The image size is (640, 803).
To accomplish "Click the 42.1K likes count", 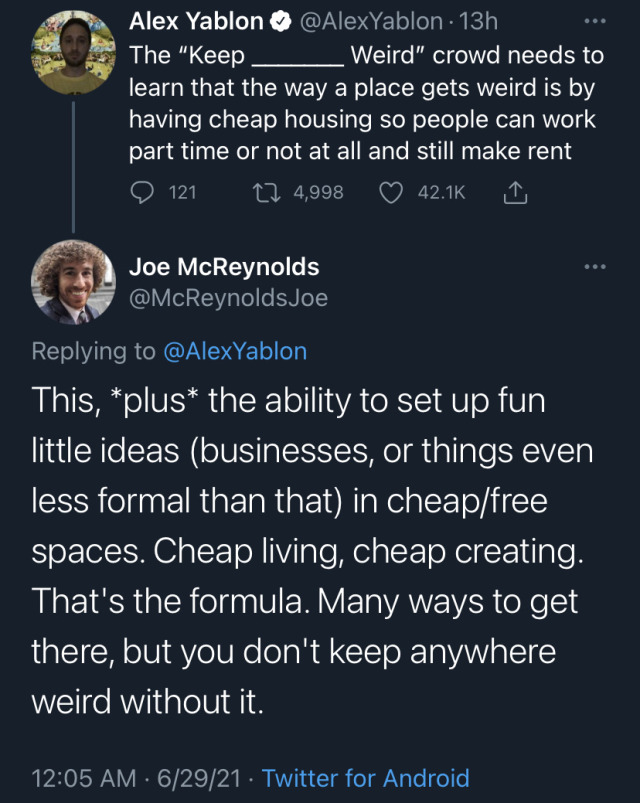I will [x=441, y=192].
